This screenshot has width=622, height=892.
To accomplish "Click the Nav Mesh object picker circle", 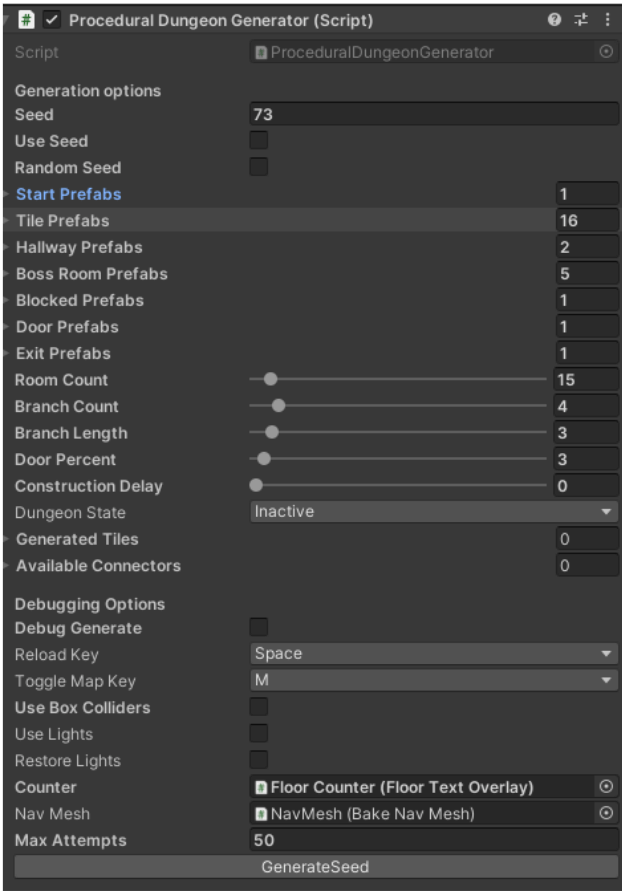I will pos(606,814).
